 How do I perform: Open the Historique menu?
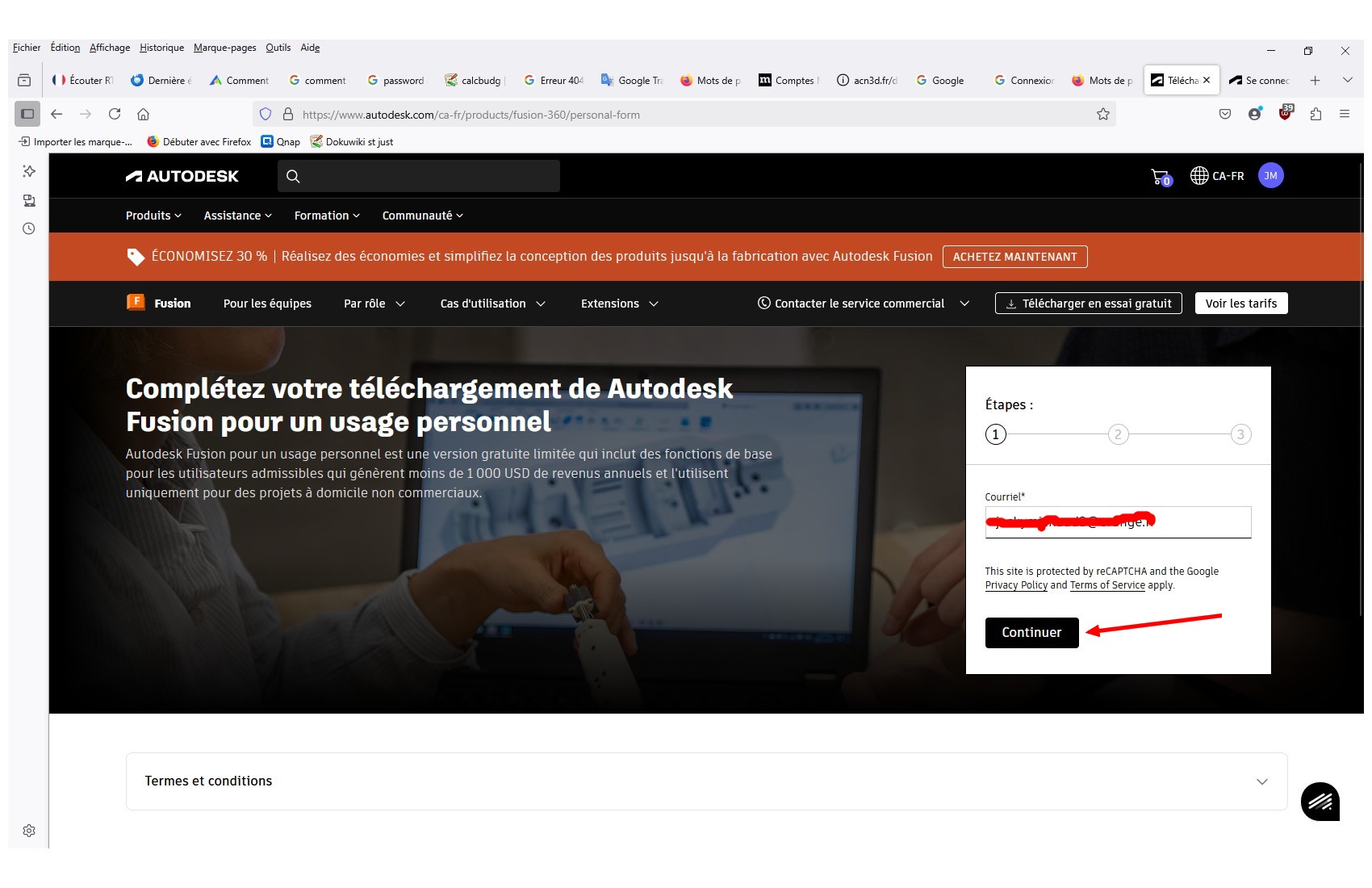tap(161, 48)
